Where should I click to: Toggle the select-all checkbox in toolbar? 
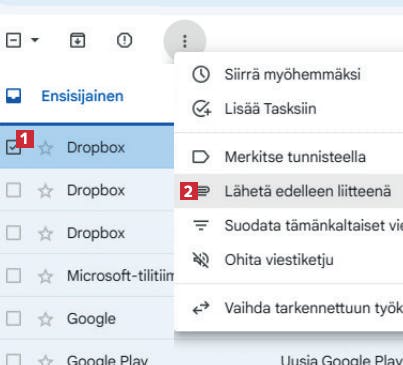coord(14,40)
